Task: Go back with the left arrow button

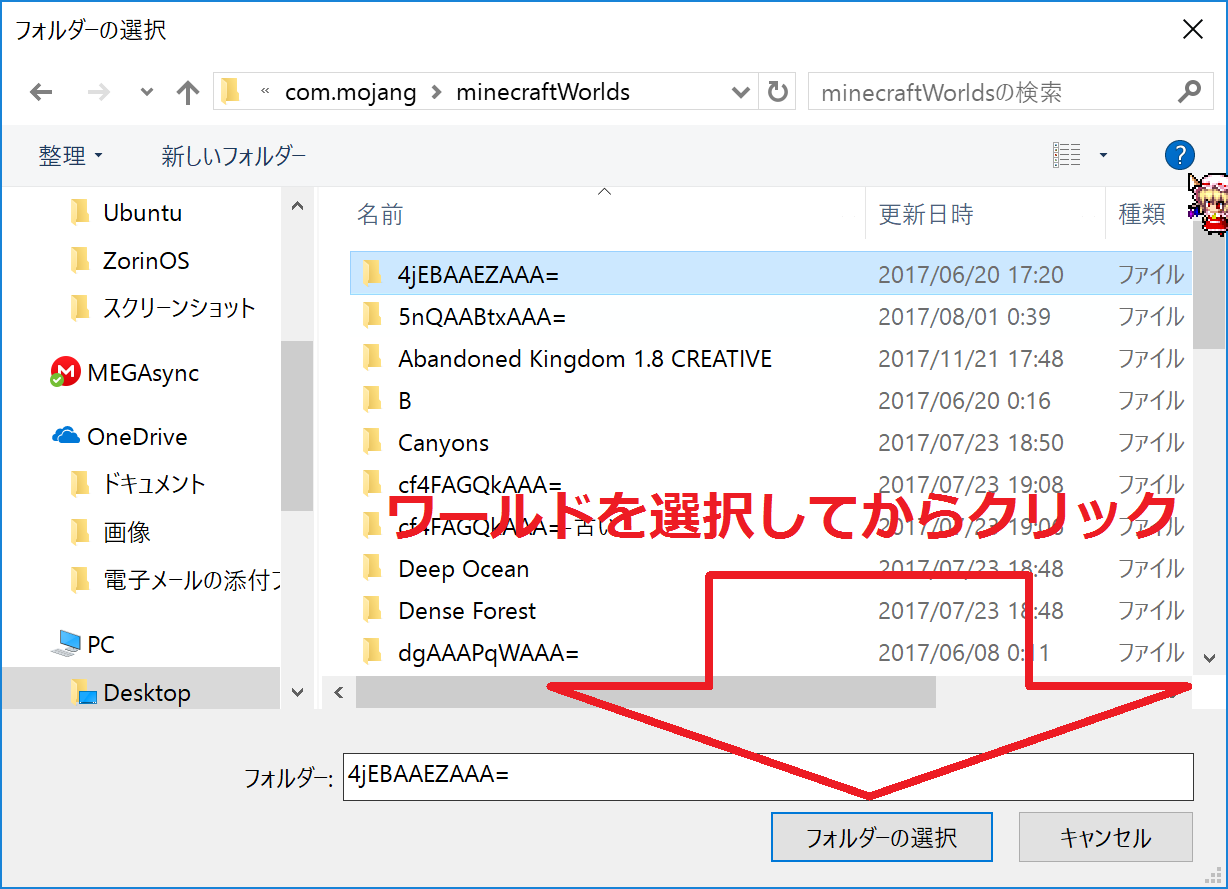Action: 41,93
